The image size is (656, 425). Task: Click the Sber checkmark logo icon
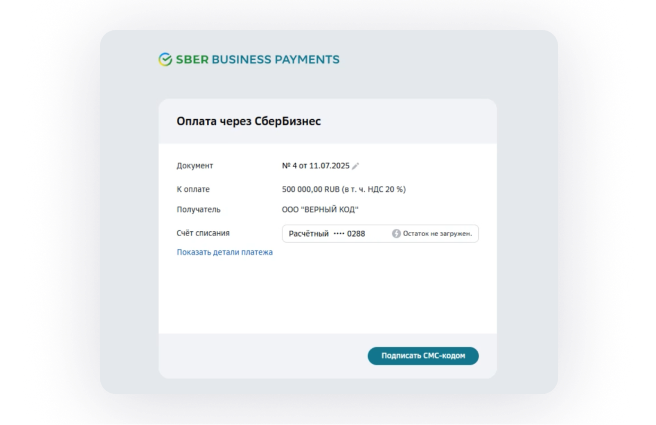[x=165, y=59]
